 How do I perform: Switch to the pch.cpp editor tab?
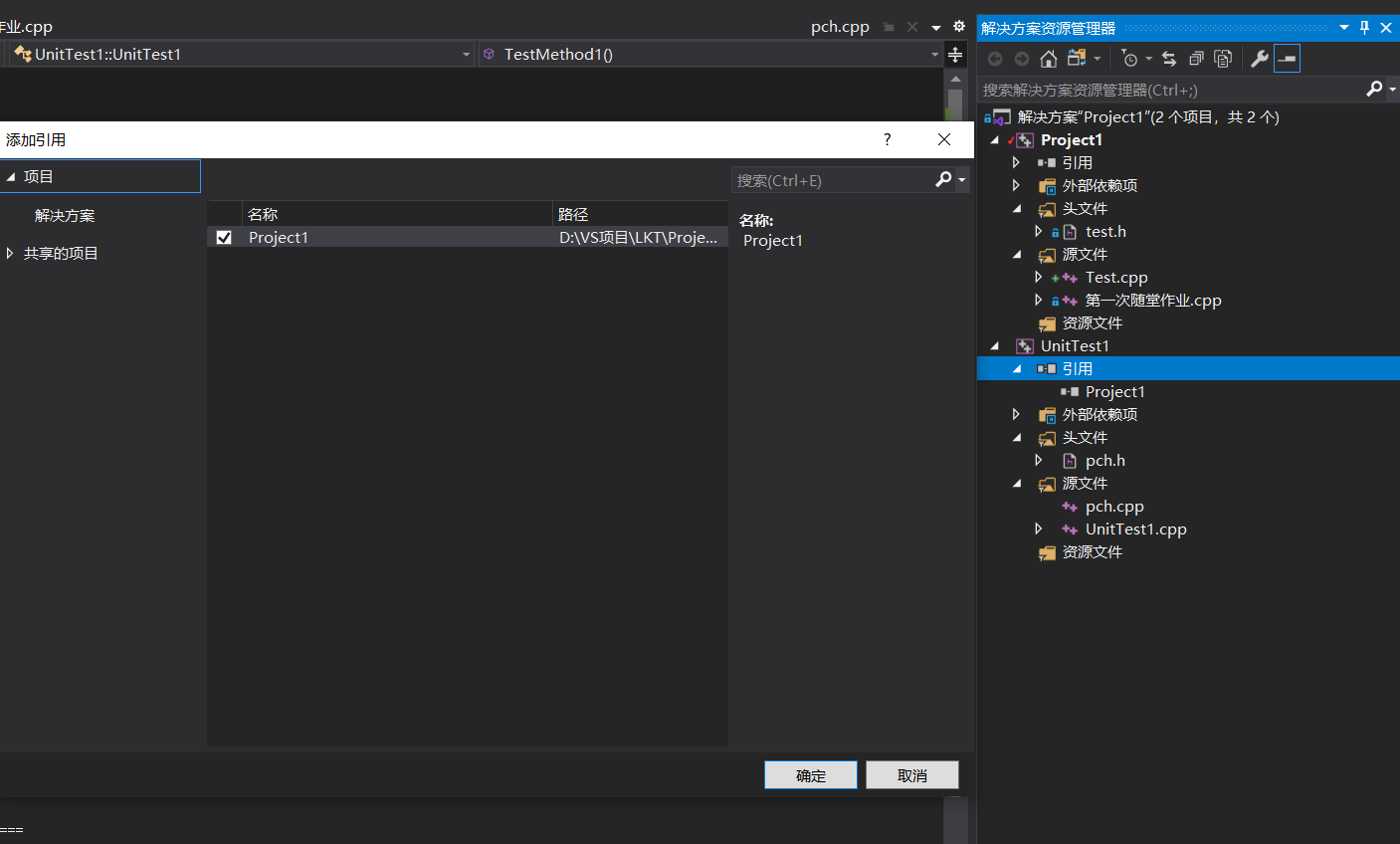[x=840, y=27]
